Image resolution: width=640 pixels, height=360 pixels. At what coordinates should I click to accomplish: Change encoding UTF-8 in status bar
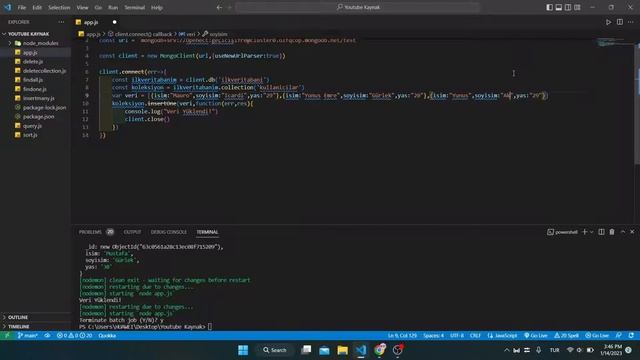click(x=457, y=336)
